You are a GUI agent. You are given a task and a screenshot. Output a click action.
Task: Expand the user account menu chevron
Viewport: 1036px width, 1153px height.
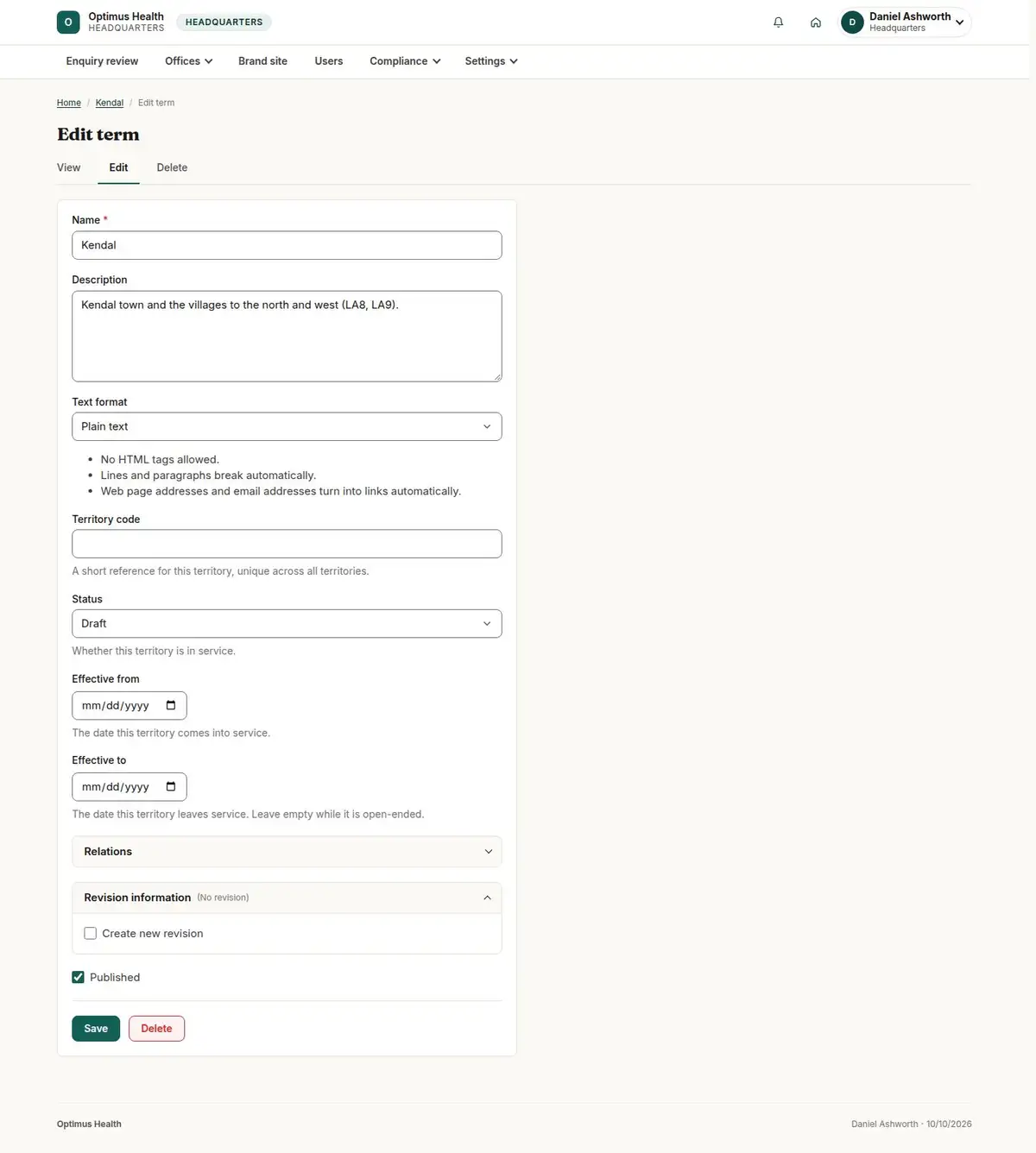point(959,22)
